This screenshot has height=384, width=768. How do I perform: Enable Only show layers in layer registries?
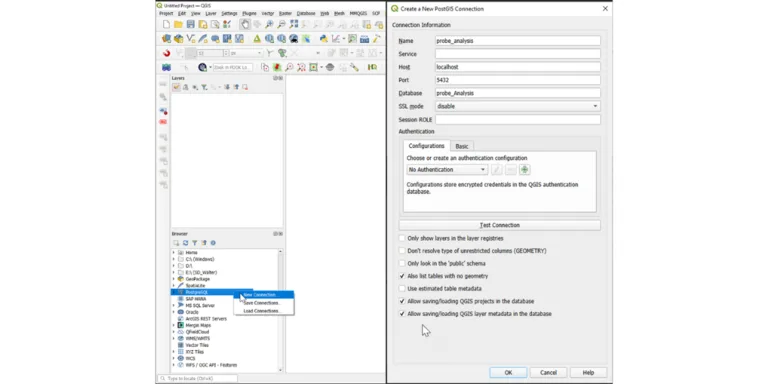tap(402, 238)
